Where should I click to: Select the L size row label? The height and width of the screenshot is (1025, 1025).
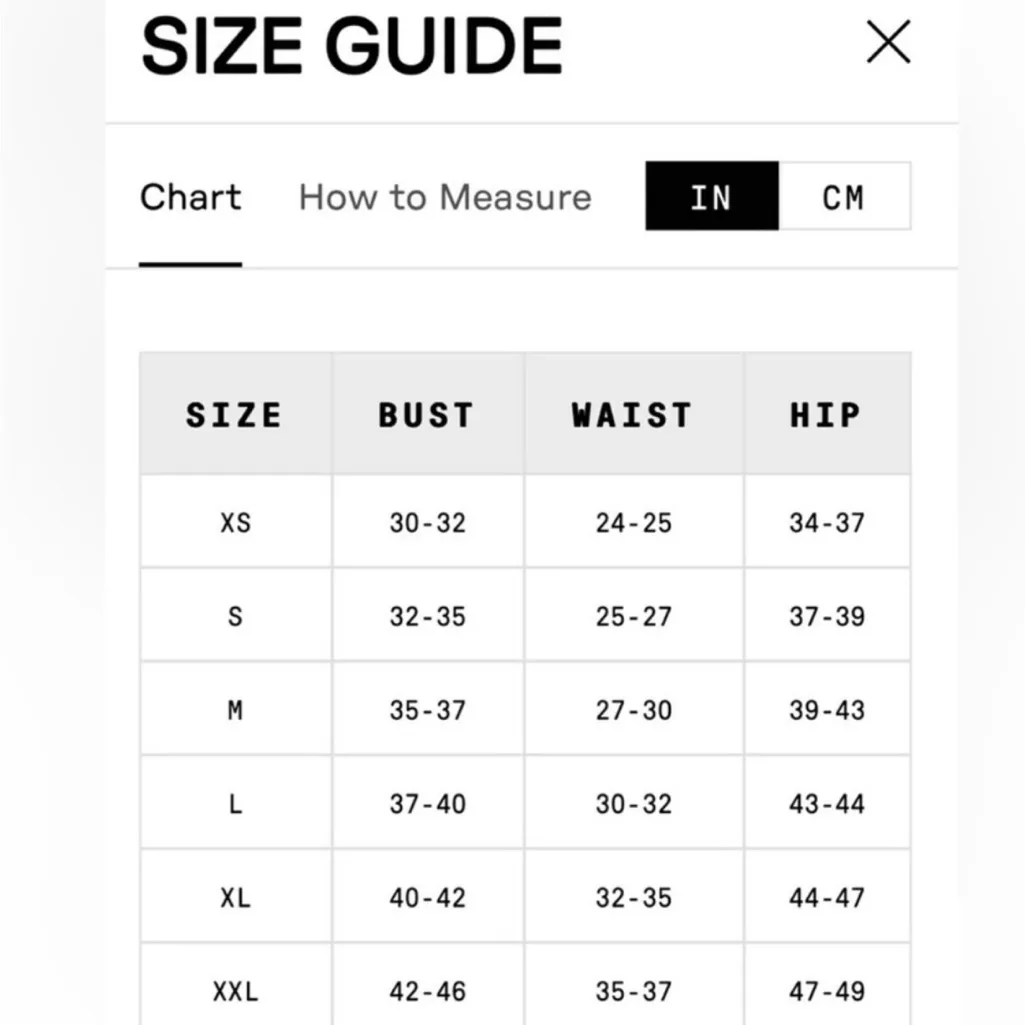pos(235,804)
